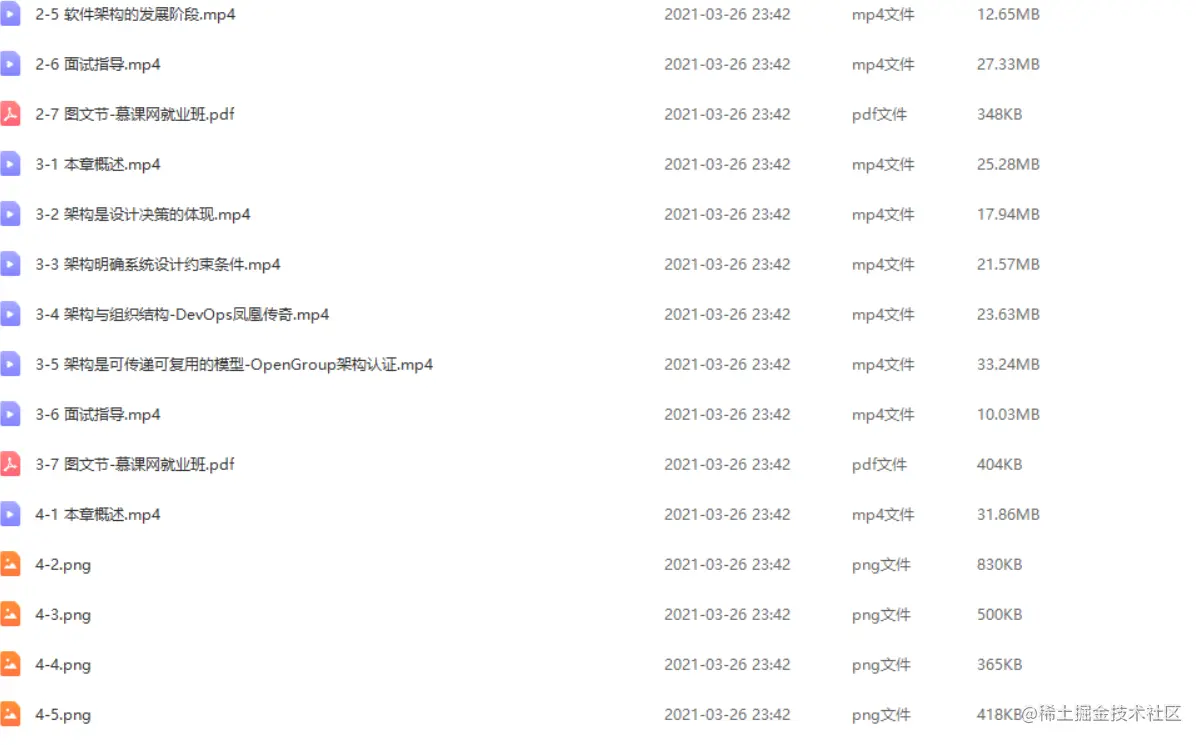
Task: Open 3-5 OpenGroup架构认证.mp4 file
Action: pos(234,364)
